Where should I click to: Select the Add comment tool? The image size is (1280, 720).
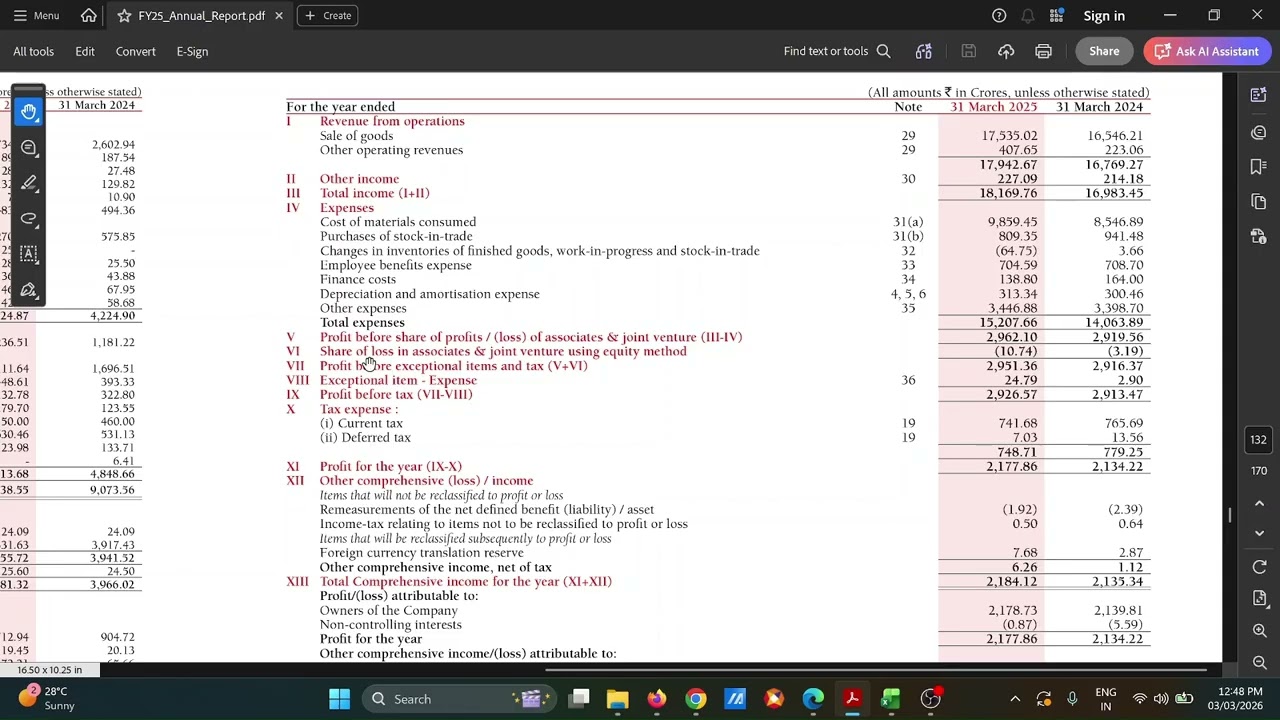click(29, 148)
